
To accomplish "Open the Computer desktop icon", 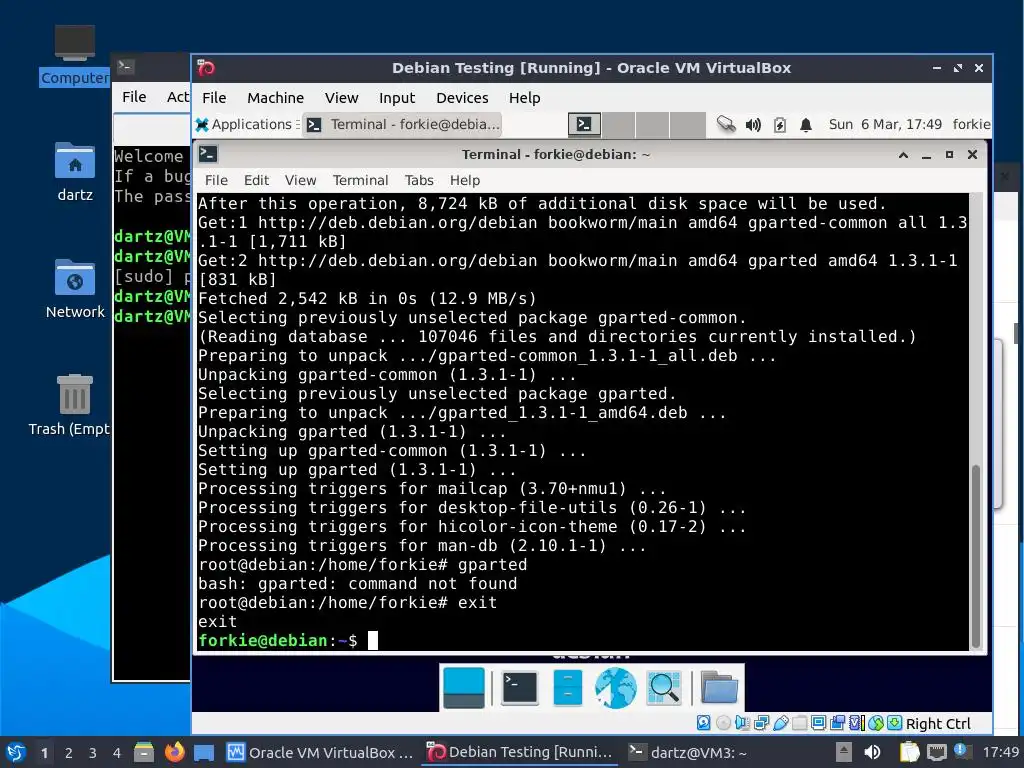I will [x=74, y=56].
